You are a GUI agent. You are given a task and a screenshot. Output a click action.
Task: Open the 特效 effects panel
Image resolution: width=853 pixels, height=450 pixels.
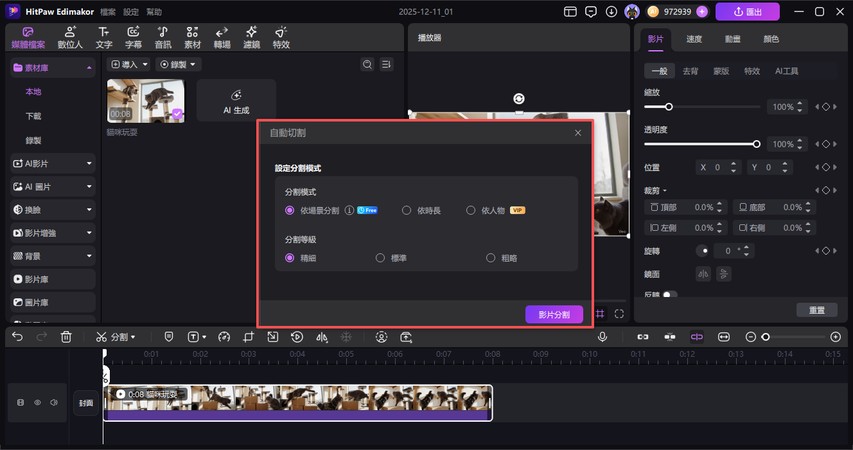point(281,38)
